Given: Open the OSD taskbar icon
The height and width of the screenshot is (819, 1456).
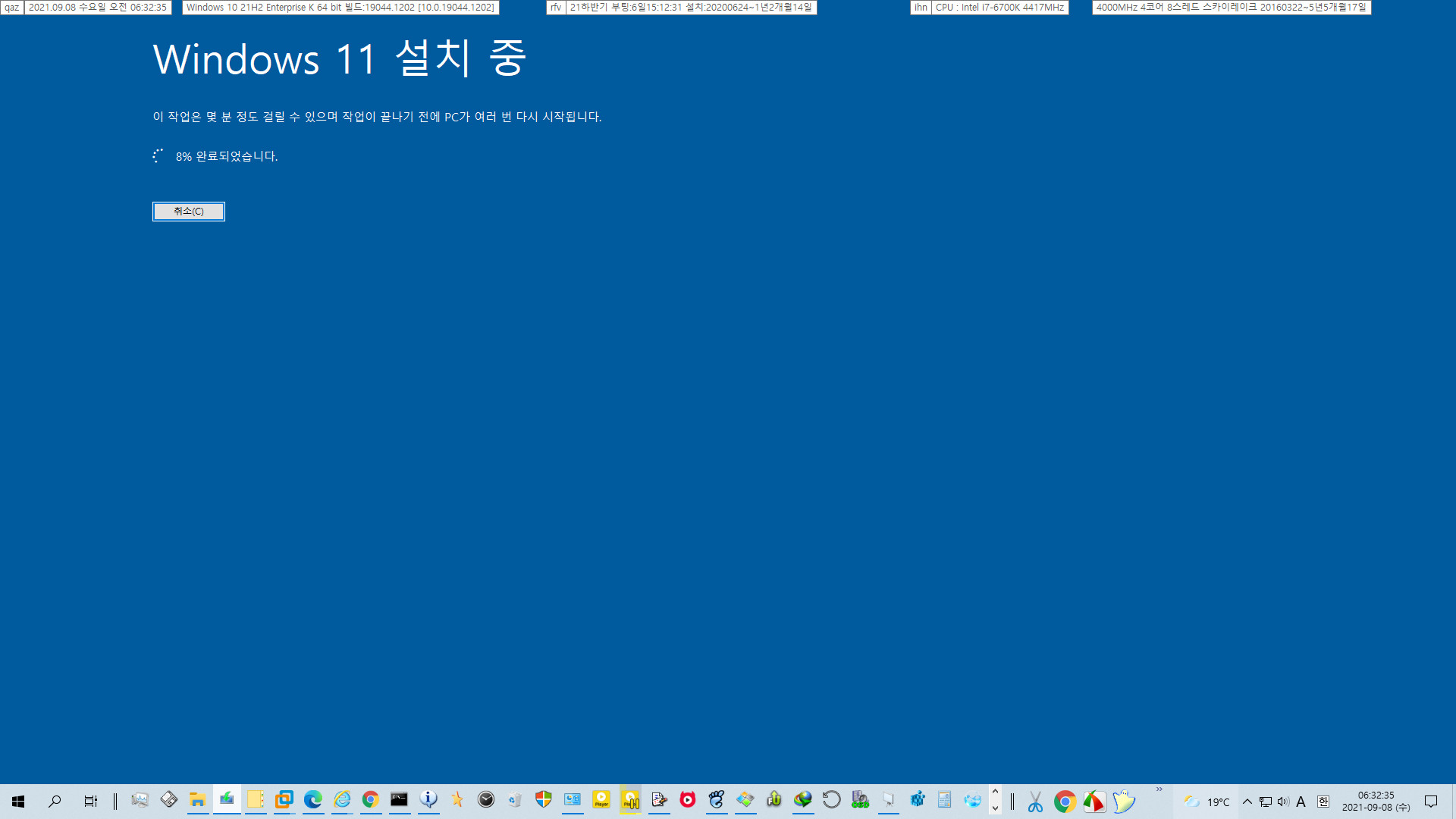Looking at the screenshot, I should [860, 800].
